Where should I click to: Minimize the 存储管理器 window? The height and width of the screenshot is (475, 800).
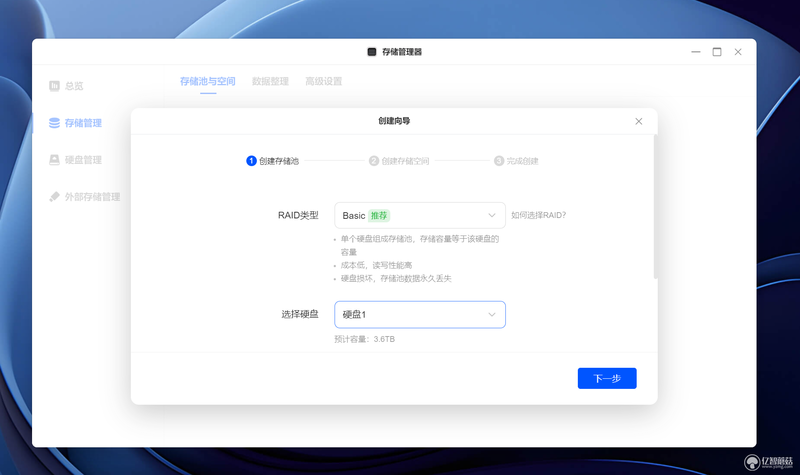coord(695,52)
